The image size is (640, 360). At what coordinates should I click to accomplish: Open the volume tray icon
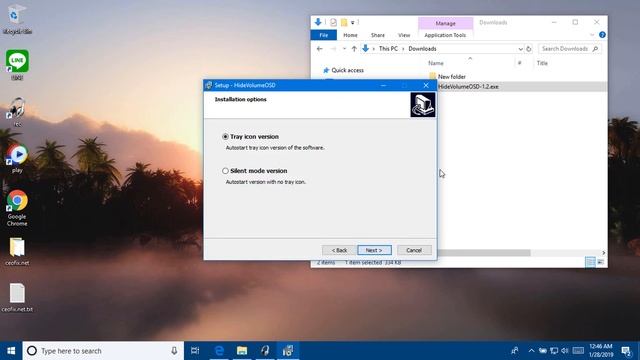[x=565, y=351]
